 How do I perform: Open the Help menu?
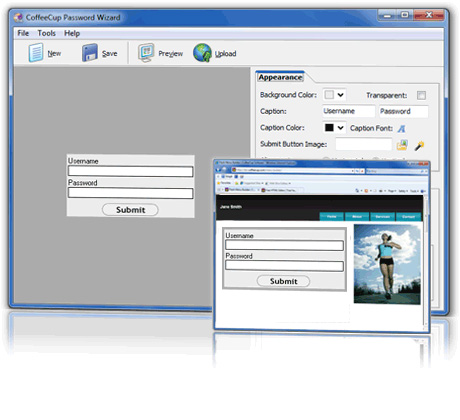pos(72,33)
